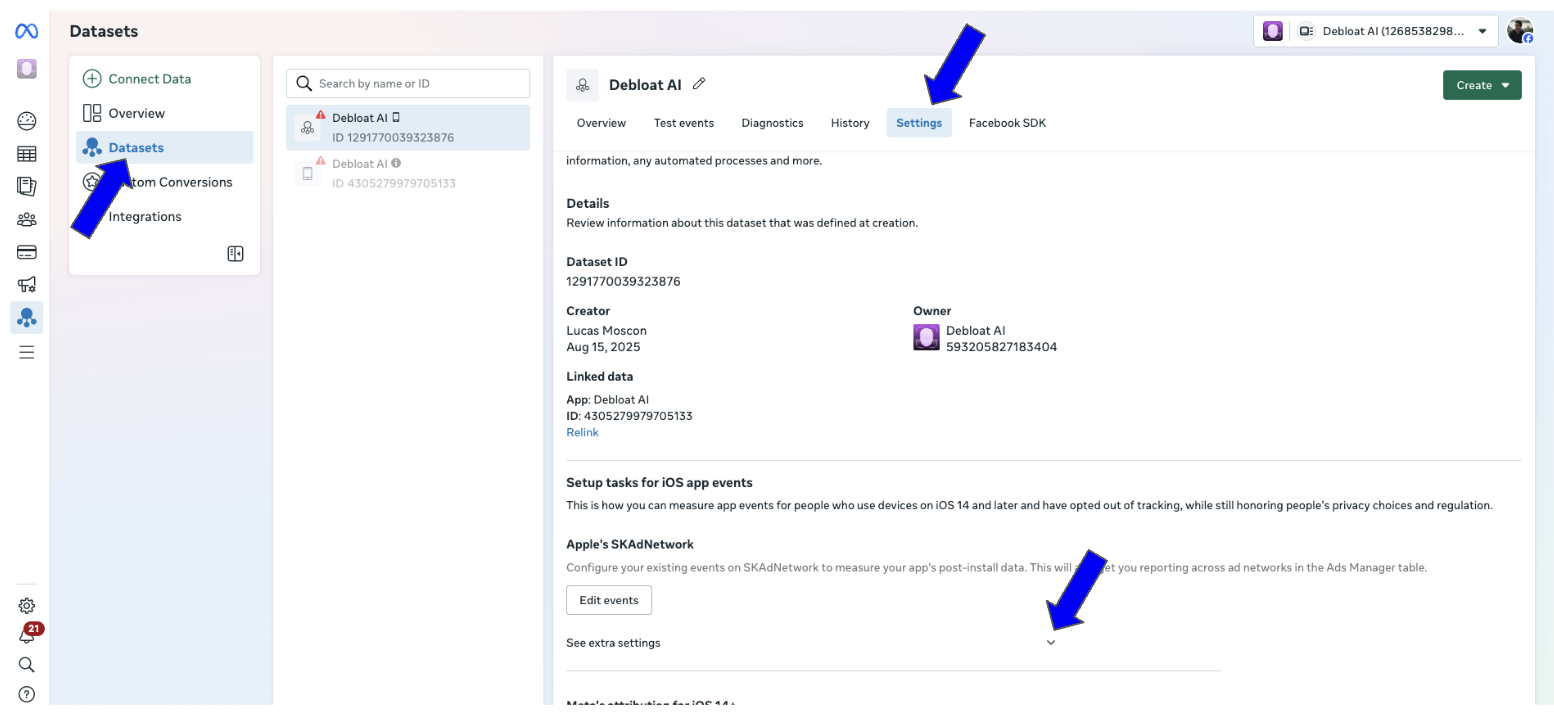Open the Facebook SDK tab
The width and height of the screenshot is (1554, 714).
click(1007, 123)
